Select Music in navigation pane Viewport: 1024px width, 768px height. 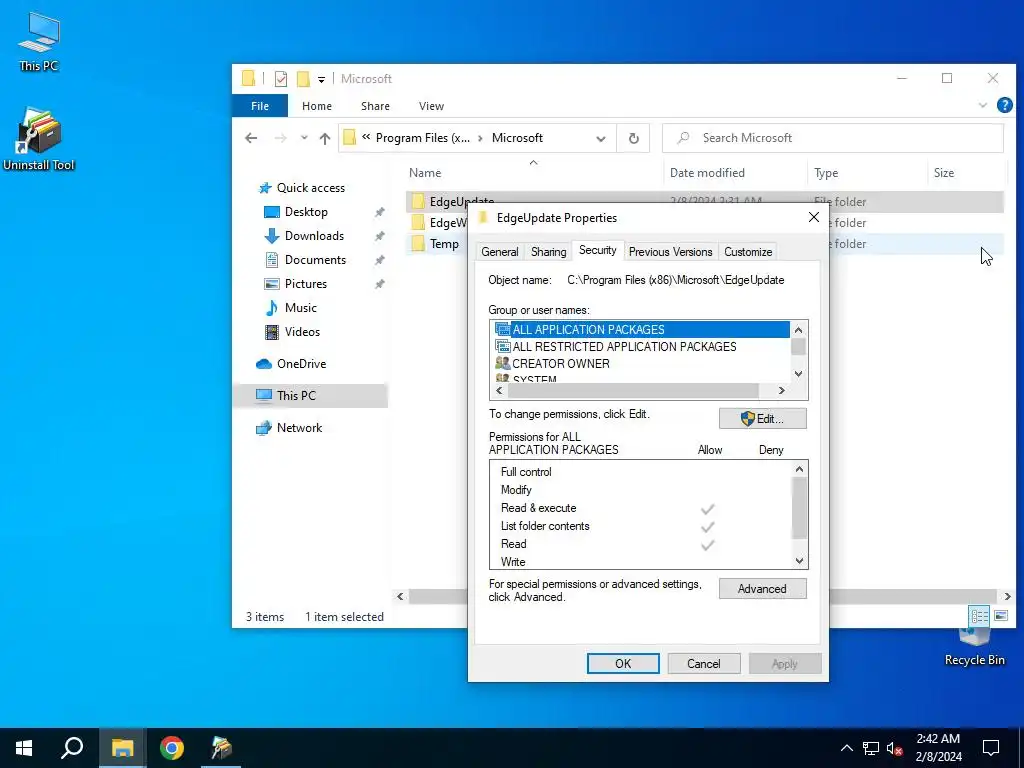point(300,308)
